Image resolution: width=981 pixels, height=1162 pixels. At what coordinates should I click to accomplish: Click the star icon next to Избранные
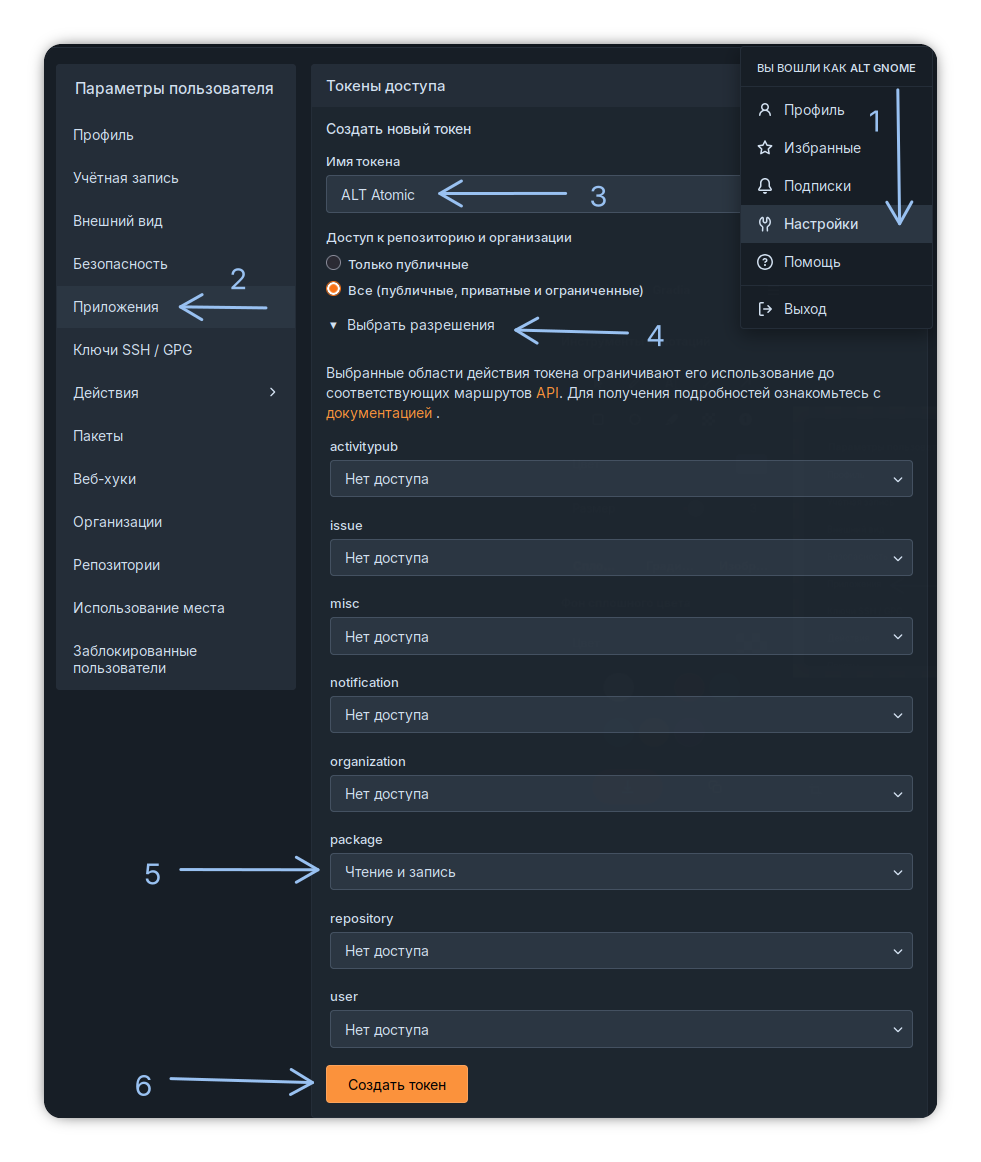(x=765, y=148)
